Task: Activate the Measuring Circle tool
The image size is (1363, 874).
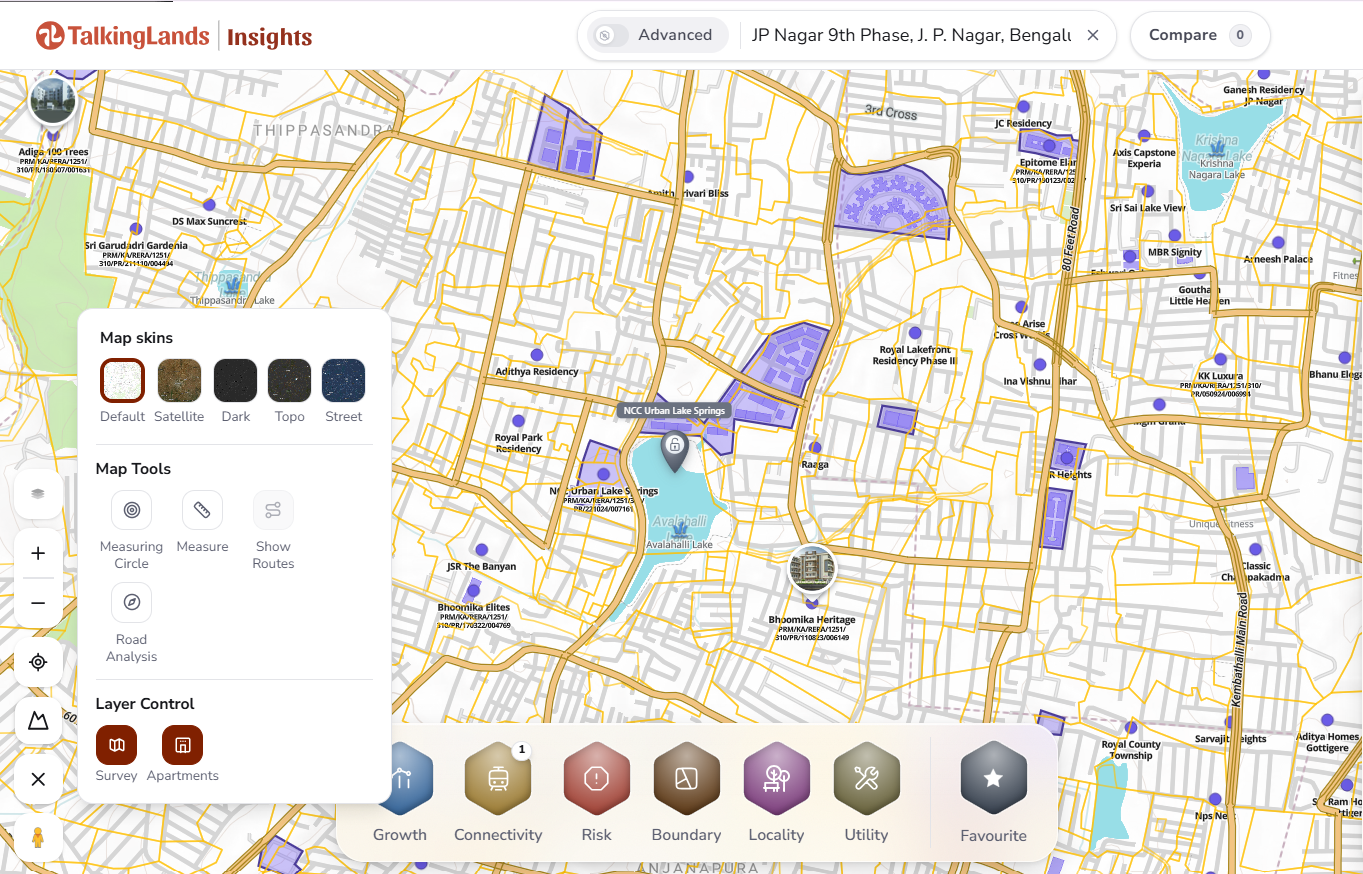Action: [132, 510]
